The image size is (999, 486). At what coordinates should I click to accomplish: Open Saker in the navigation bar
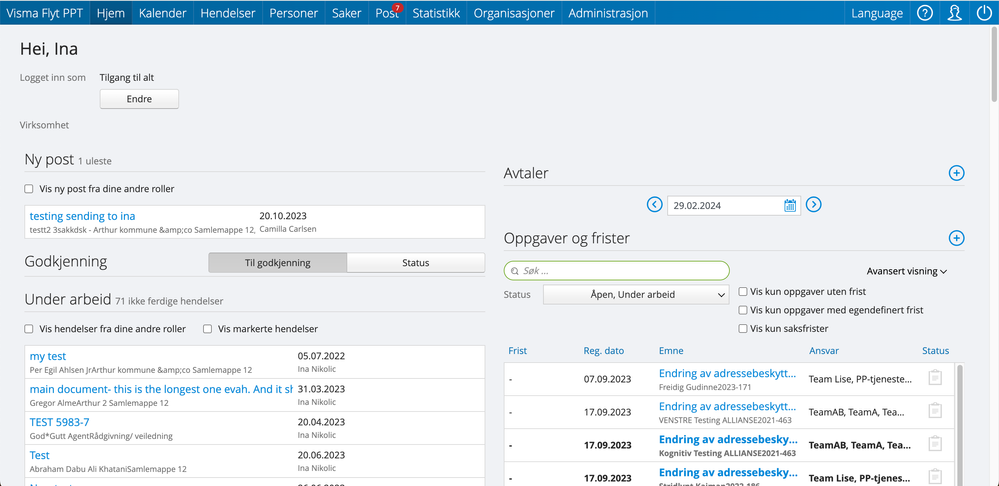[347, 13]
